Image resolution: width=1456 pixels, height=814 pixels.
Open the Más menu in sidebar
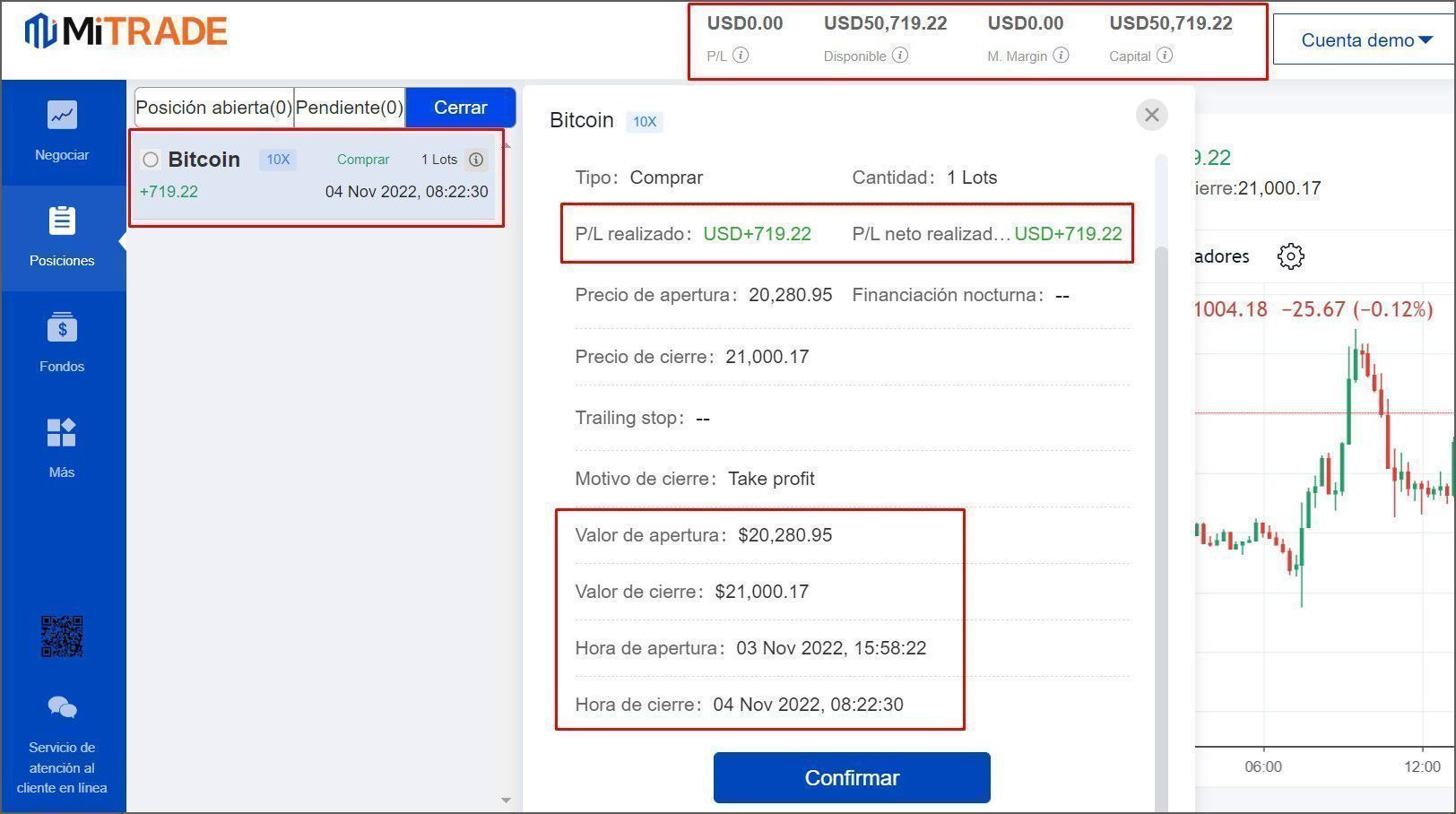[x=62, y=448]
